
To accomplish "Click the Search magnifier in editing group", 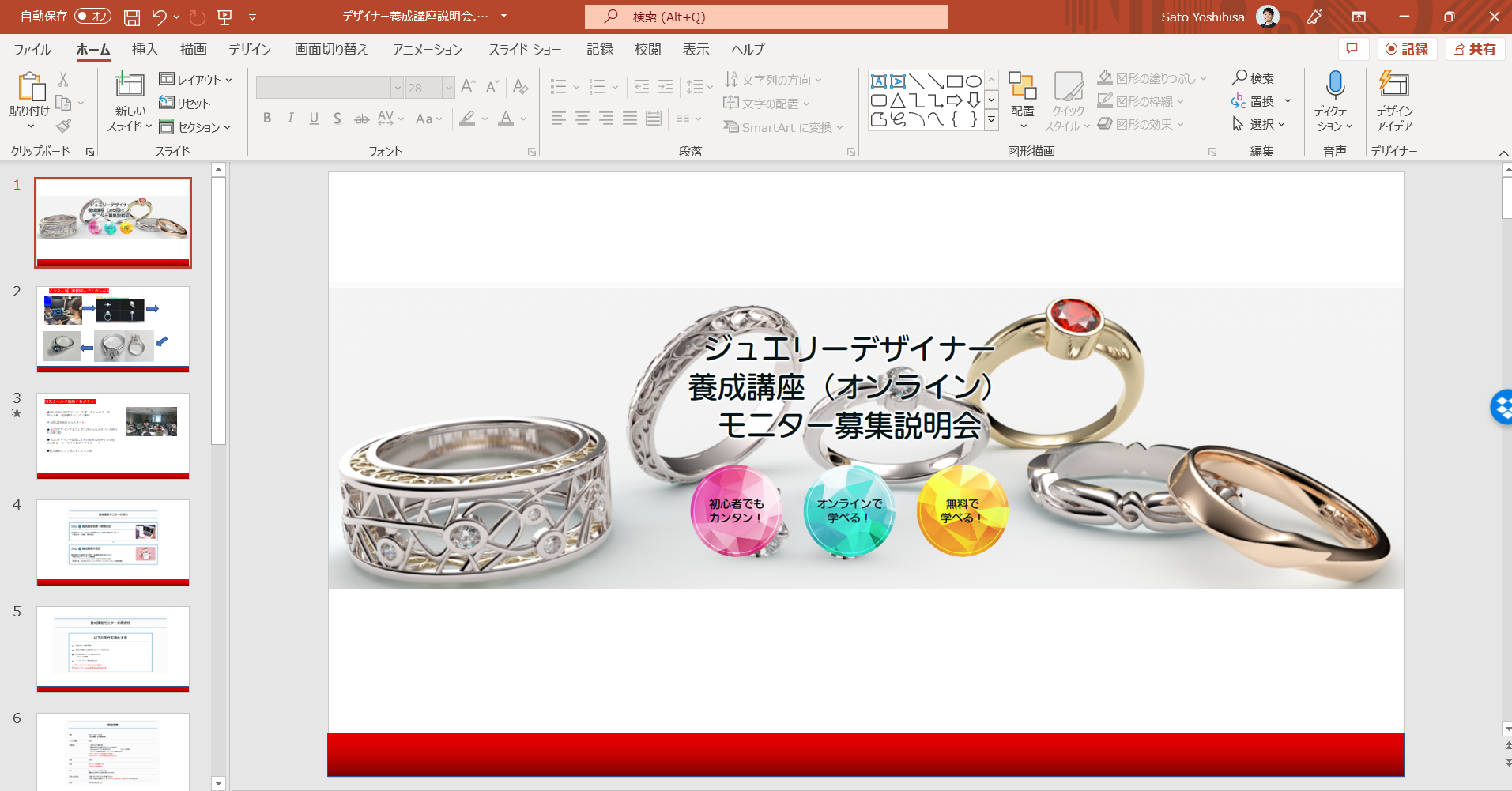I will tap(1240, 77).
